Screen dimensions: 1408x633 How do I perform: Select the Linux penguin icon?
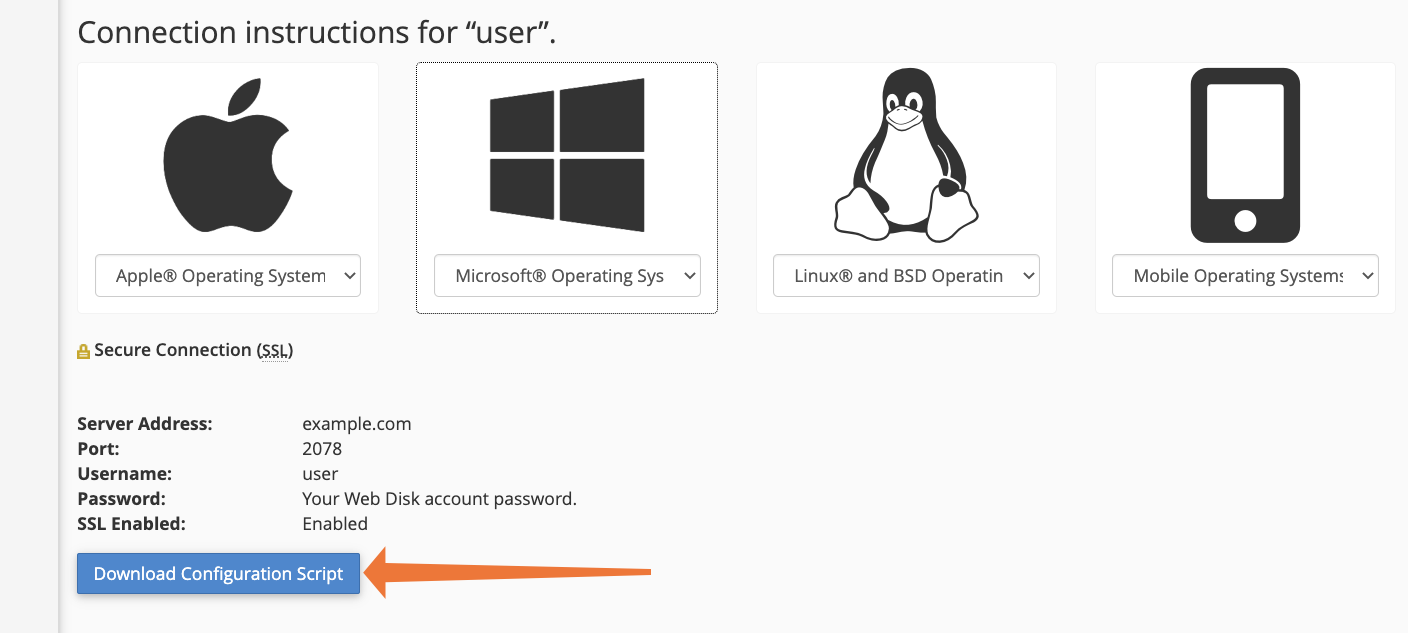[x=905, y=155]
